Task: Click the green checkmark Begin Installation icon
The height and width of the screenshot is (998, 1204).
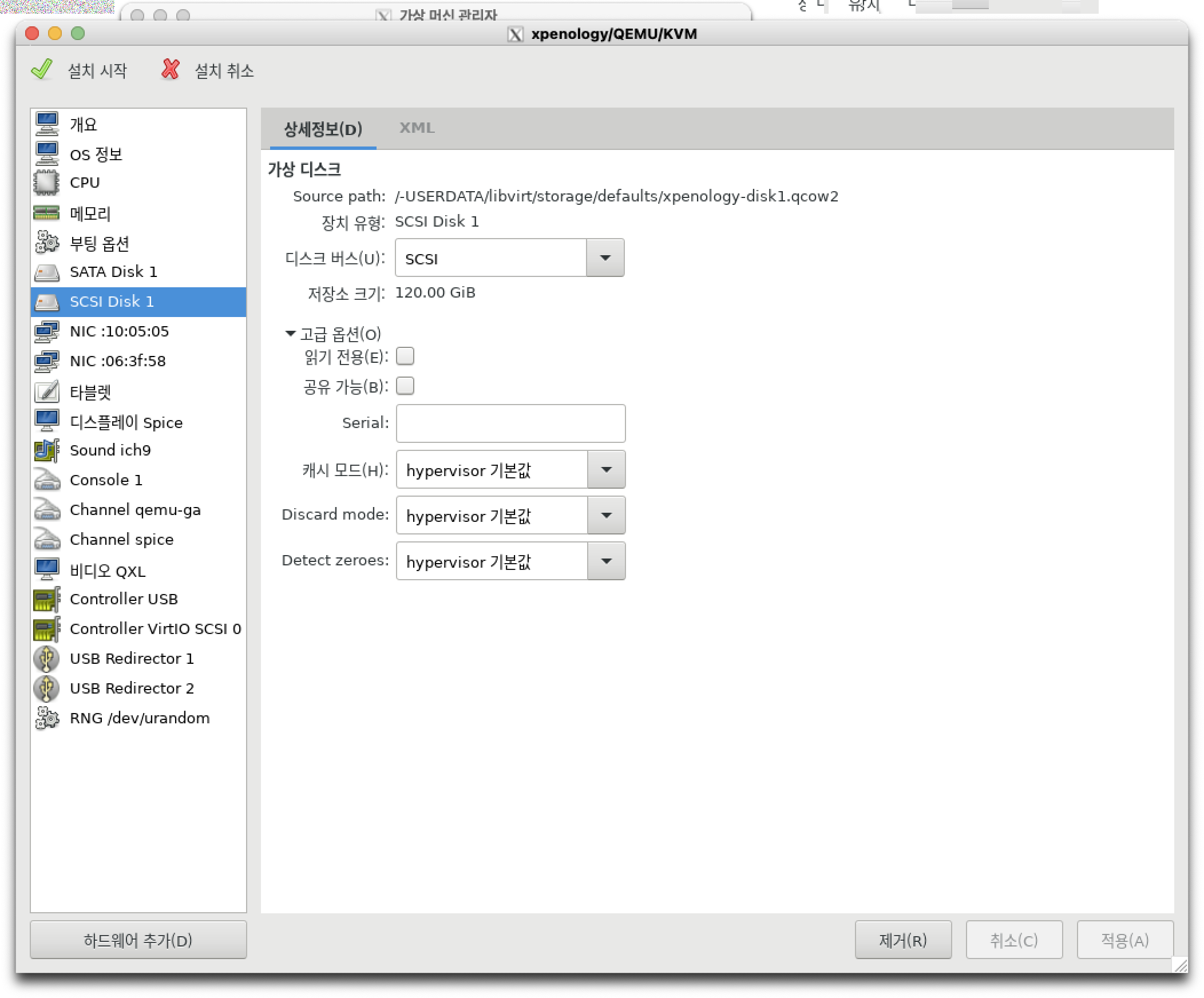Action: point(42,69)
